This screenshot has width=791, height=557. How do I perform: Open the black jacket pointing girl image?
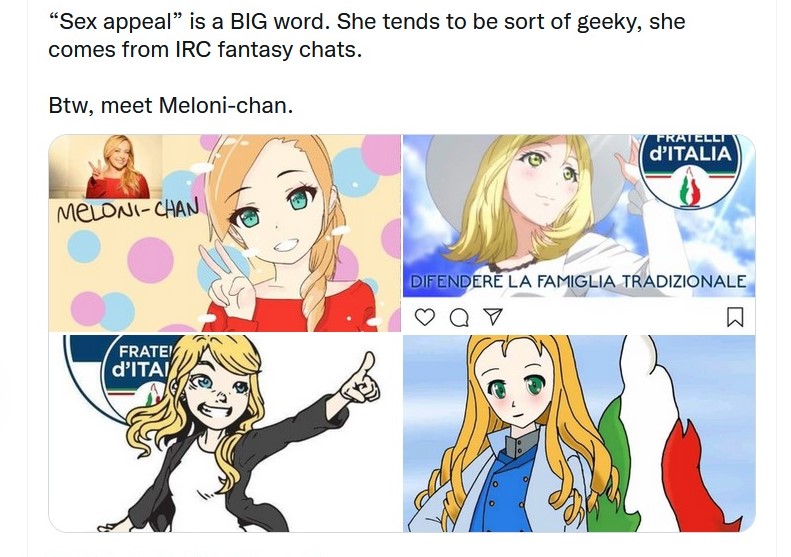224,433
